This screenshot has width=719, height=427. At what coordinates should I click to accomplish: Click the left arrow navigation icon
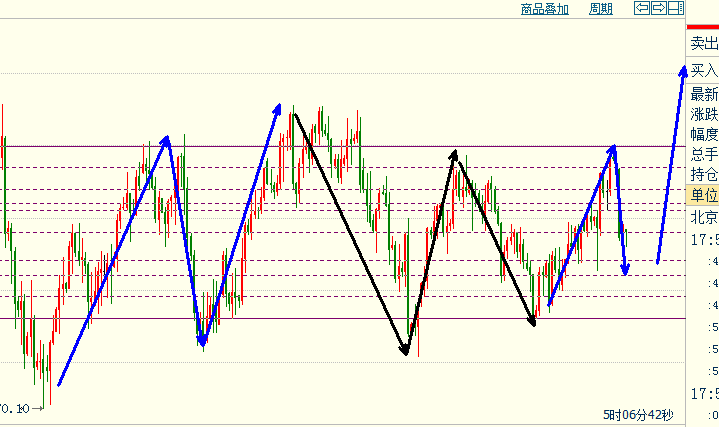[642, 8]
